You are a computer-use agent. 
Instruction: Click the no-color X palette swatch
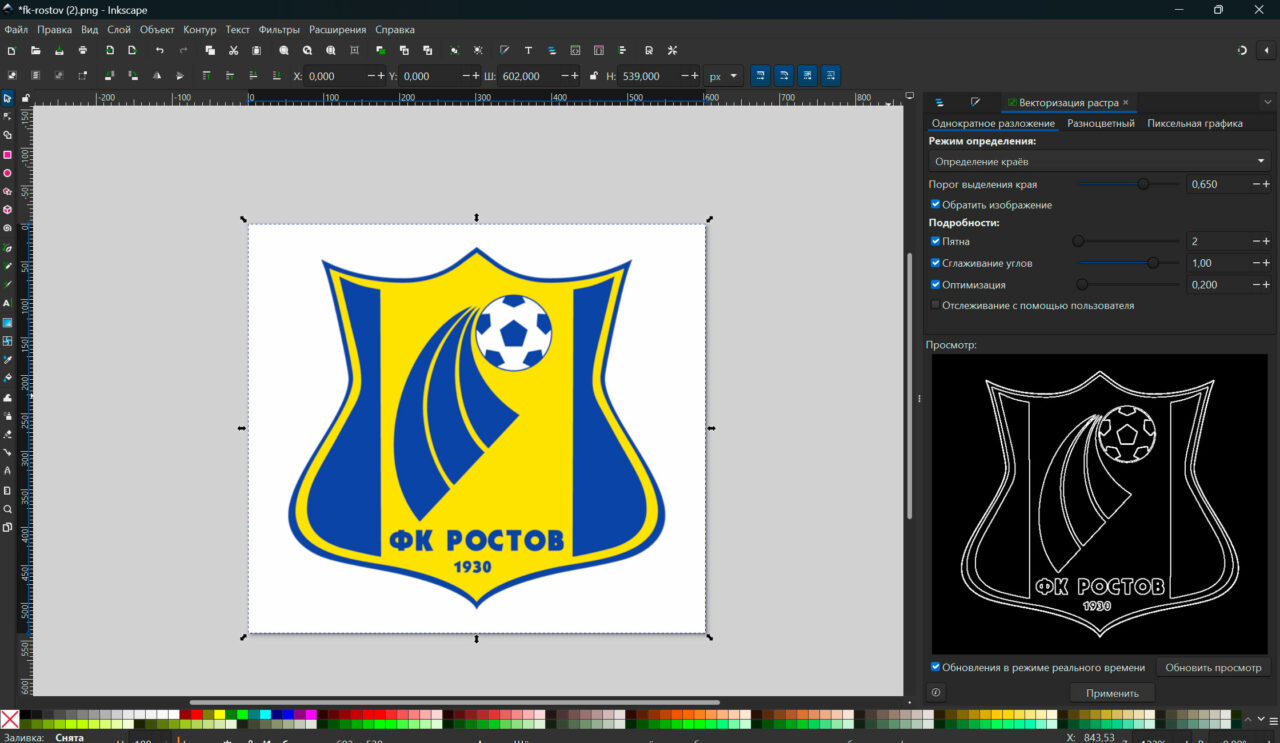pos(10,719)
